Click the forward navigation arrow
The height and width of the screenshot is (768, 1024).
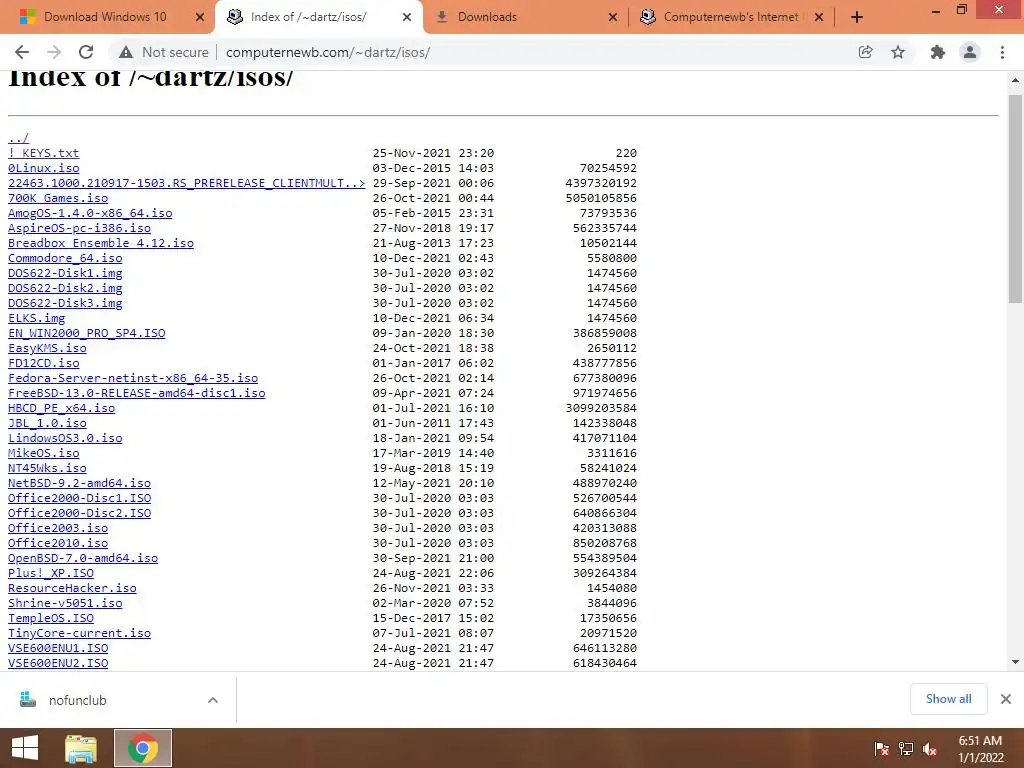[54, 52]
